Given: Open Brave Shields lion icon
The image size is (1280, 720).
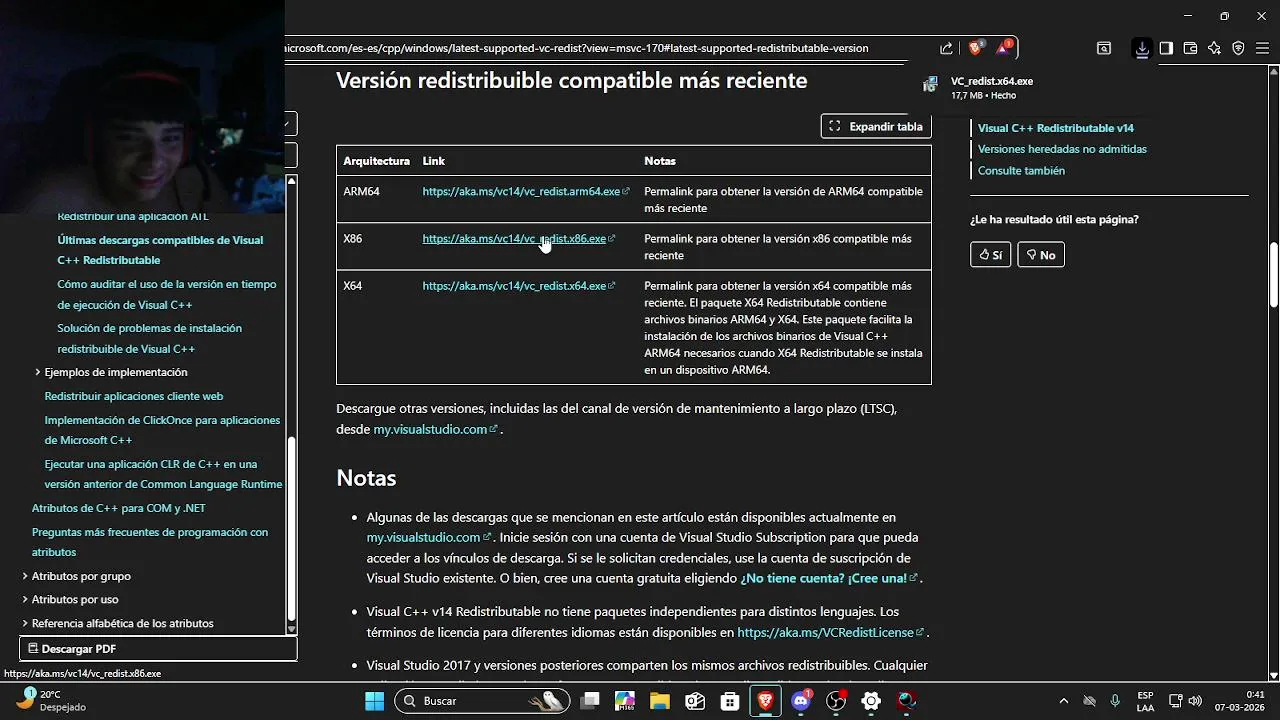Looking at the screenshot, I should pyautogui.click(x=976, y=48).
